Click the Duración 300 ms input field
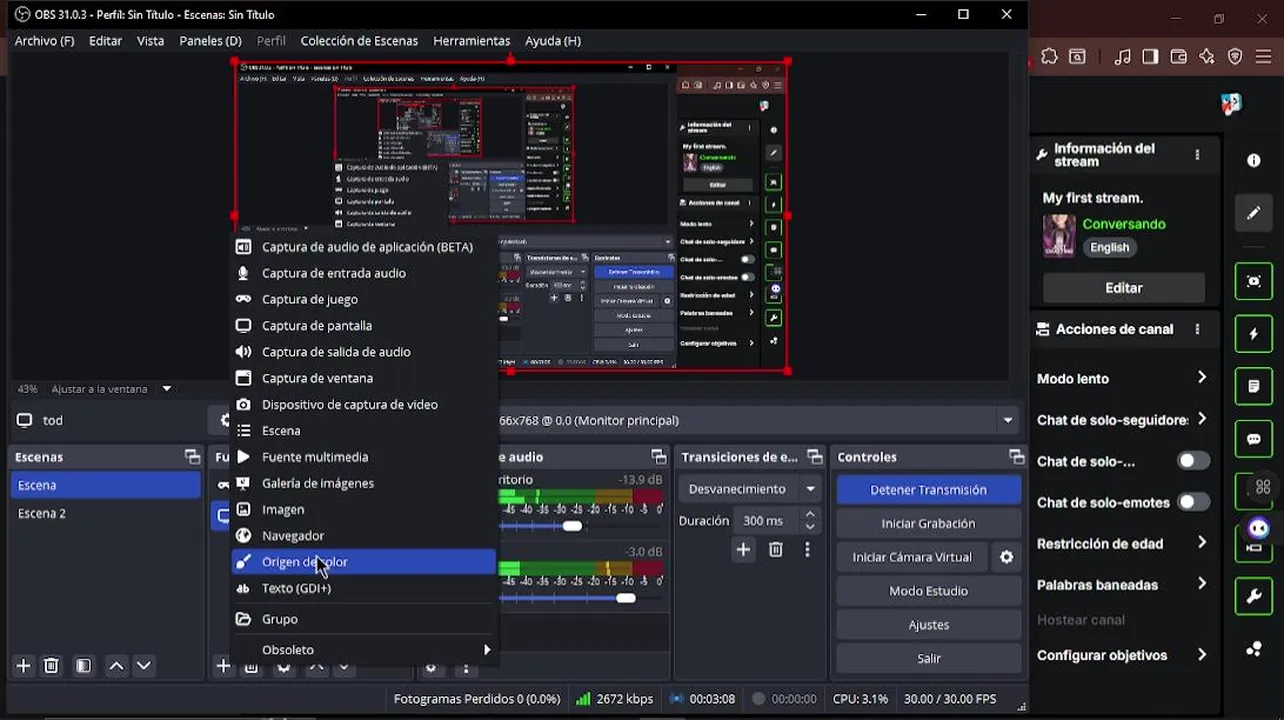Screen dimensions: 1284x720 point(769,520)
